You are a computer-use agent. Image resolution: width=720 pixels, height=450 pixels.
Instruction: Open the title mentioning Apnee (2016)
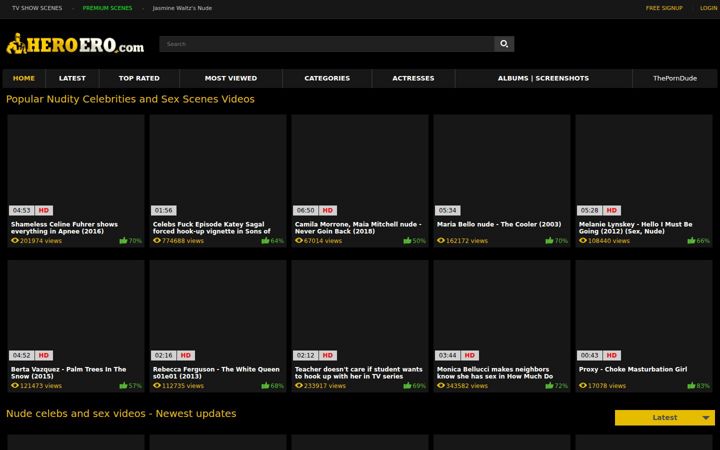coord(64,228)
